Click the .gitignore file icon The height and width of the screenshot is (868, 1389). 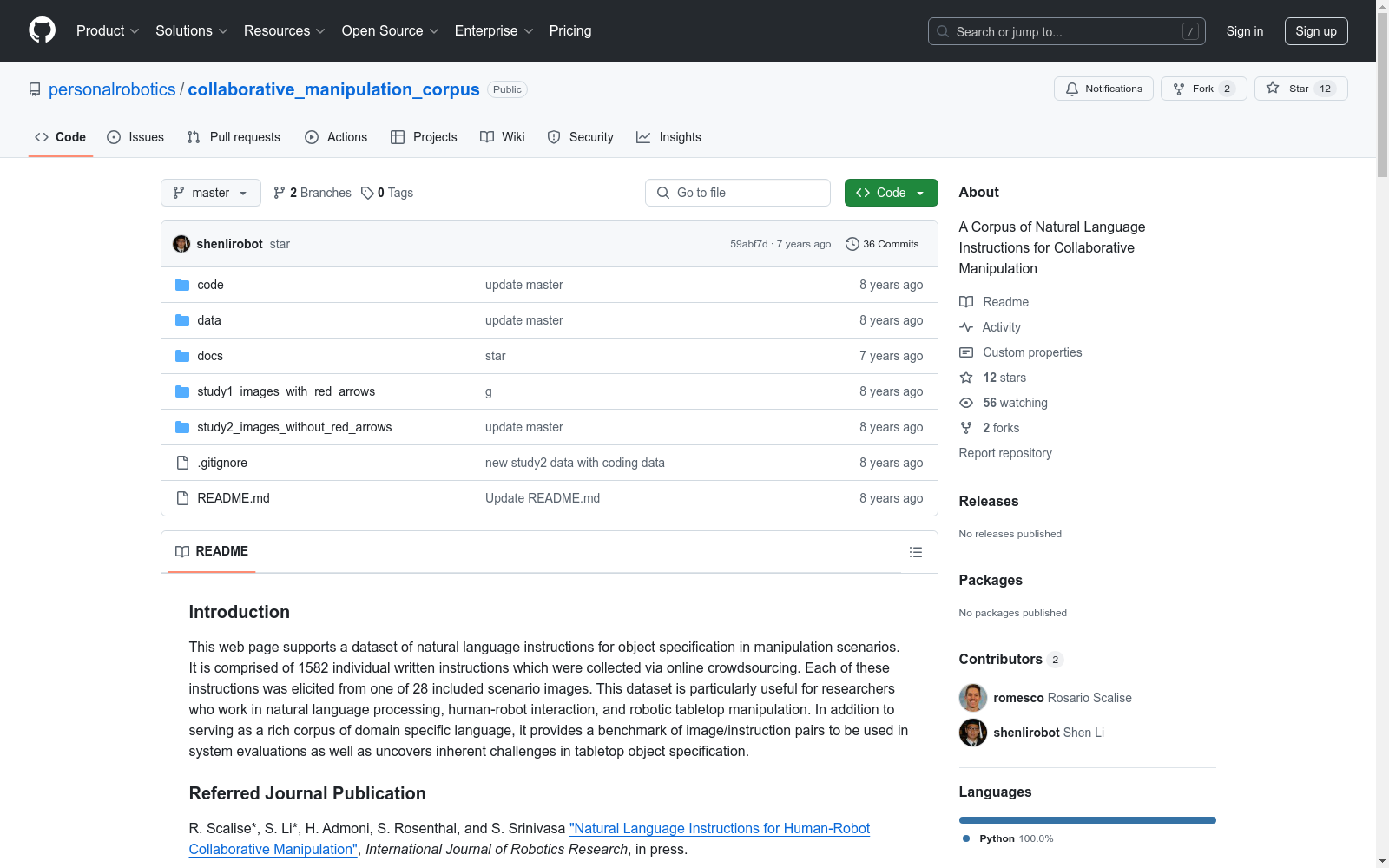click(182, 463)
